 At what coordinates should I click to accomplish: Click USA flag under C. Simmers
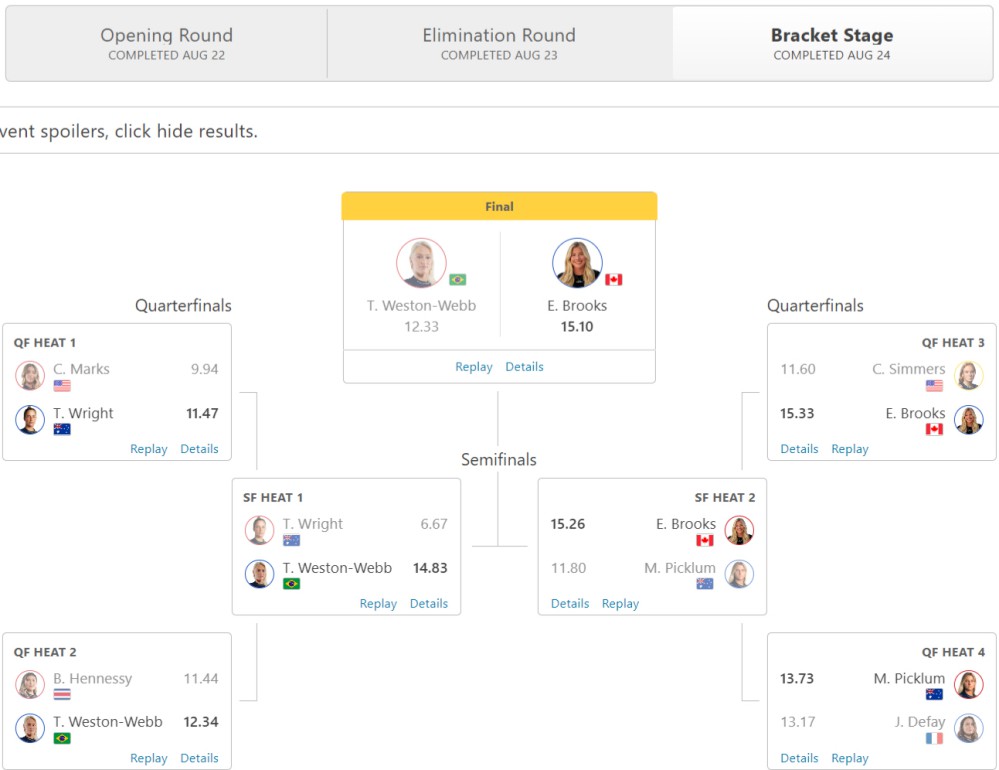click(934, 385)
